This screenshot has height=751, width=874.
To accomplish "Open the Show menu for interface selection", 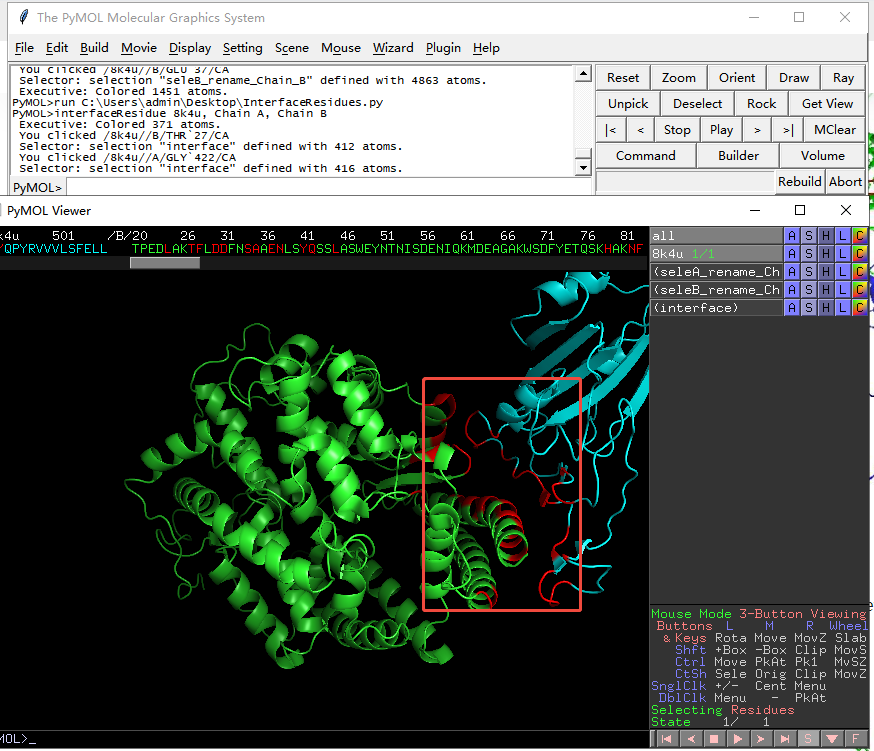I will pyautogui.click(x=809, y=308).
